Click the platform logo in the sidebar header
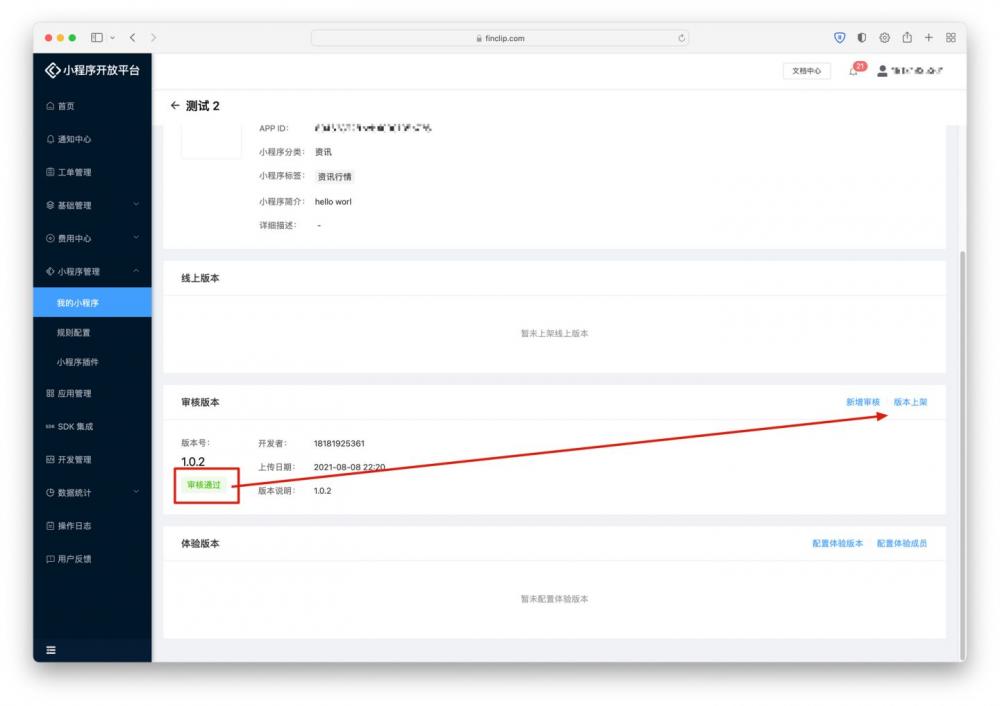This screenshot has width=1000, height=706. click(x=92, y=70)
